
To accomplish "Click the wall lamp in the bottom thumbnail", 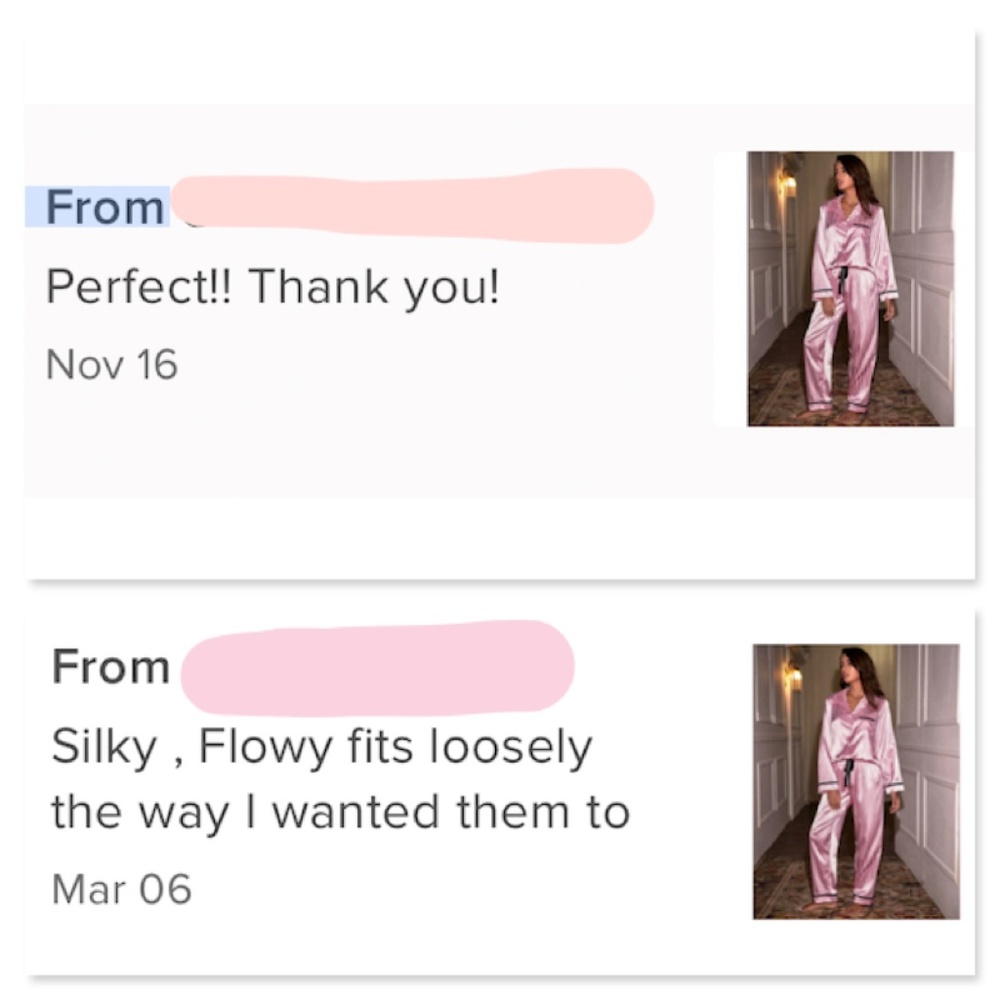I will click(x=794, y=678).
